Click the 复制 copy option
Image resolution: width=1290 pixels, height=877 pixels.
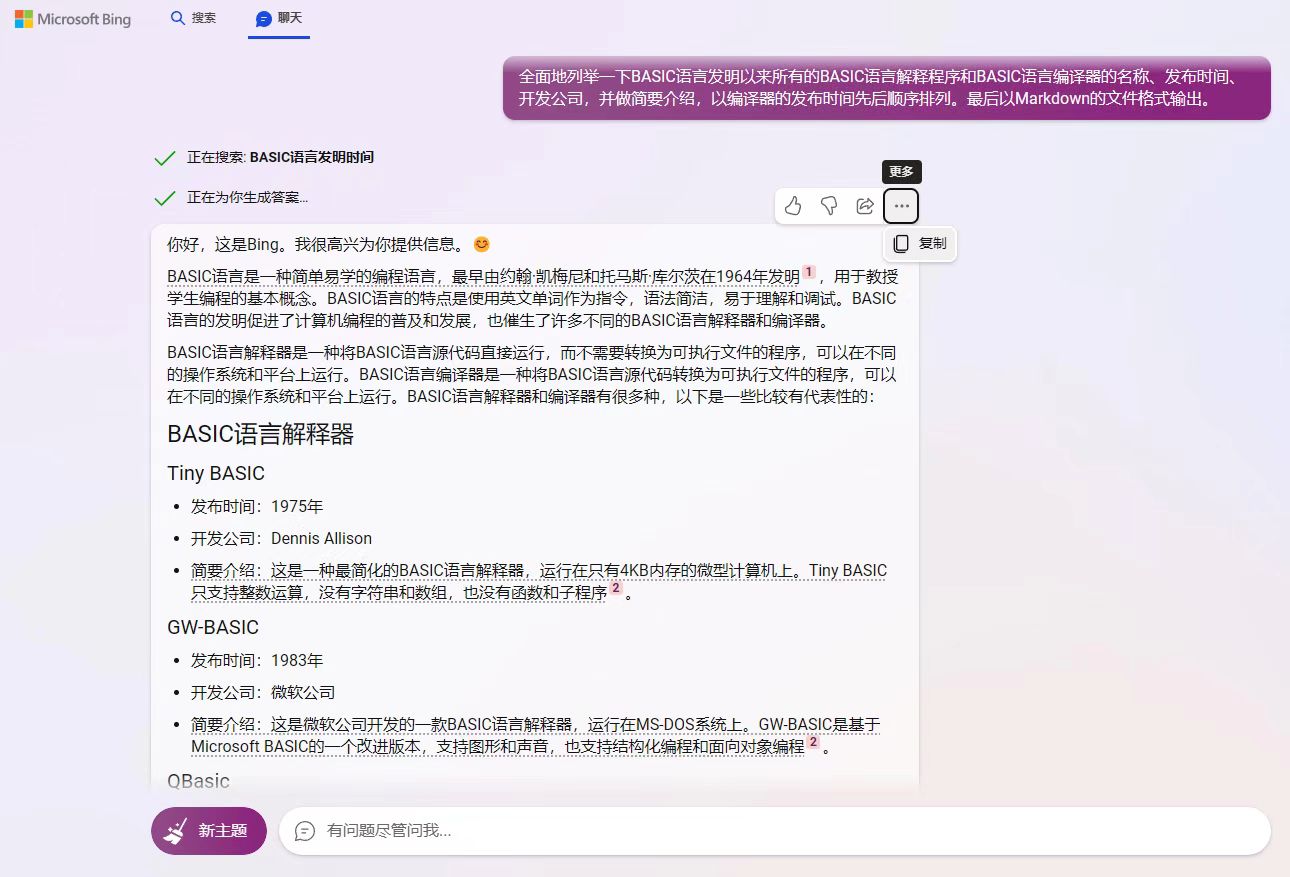pos(919,243)
